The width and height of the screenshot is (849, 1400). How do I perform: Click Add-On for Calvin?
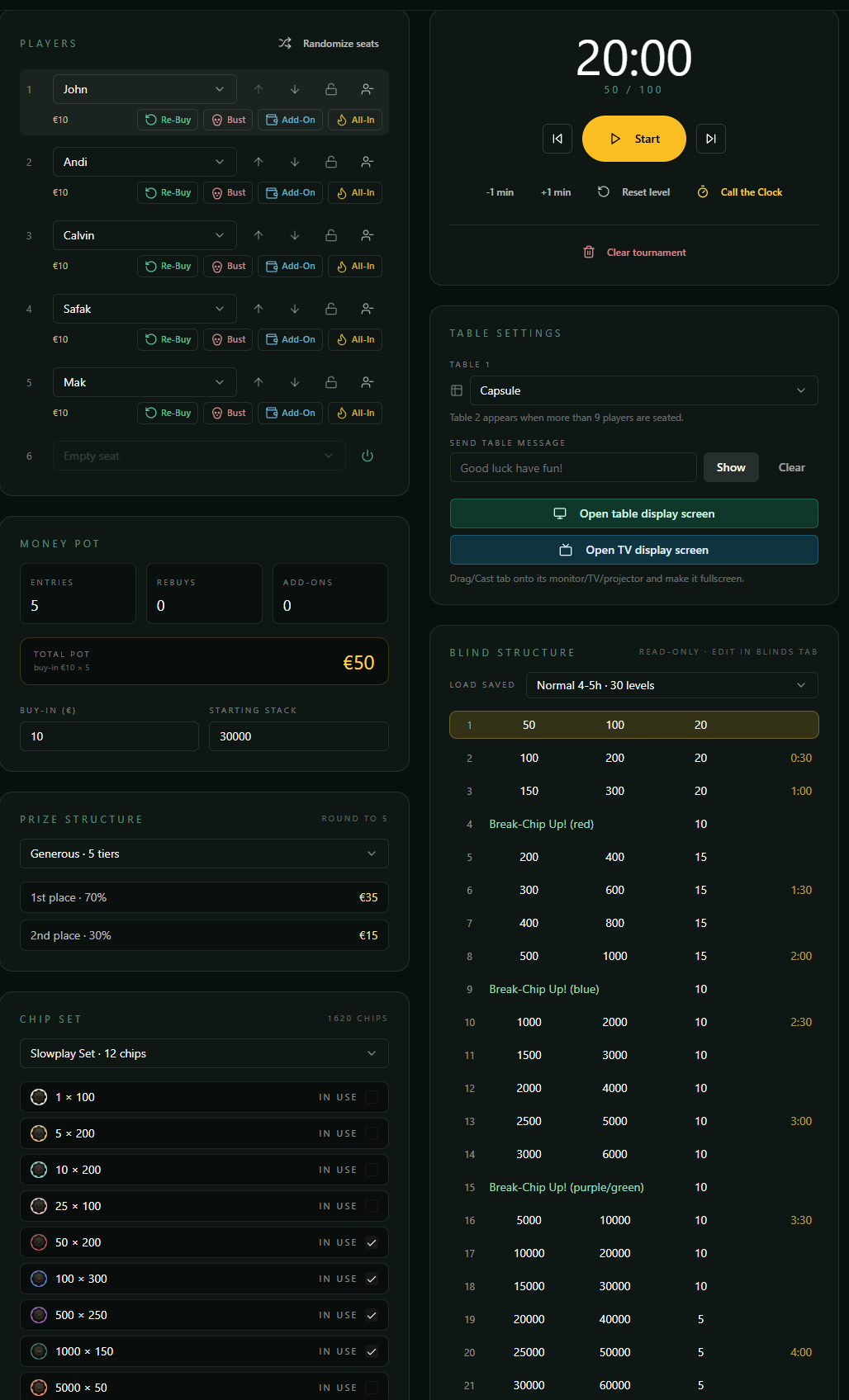click(290, 266)
